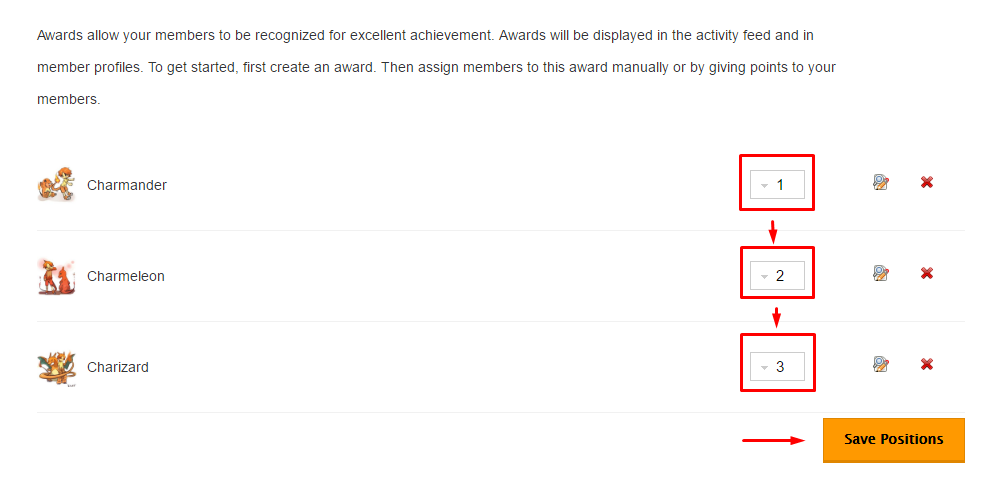Viewport: 992px width, 480px height.
Task: Click the awards description paragraph
Action: [x=437, y=67]
